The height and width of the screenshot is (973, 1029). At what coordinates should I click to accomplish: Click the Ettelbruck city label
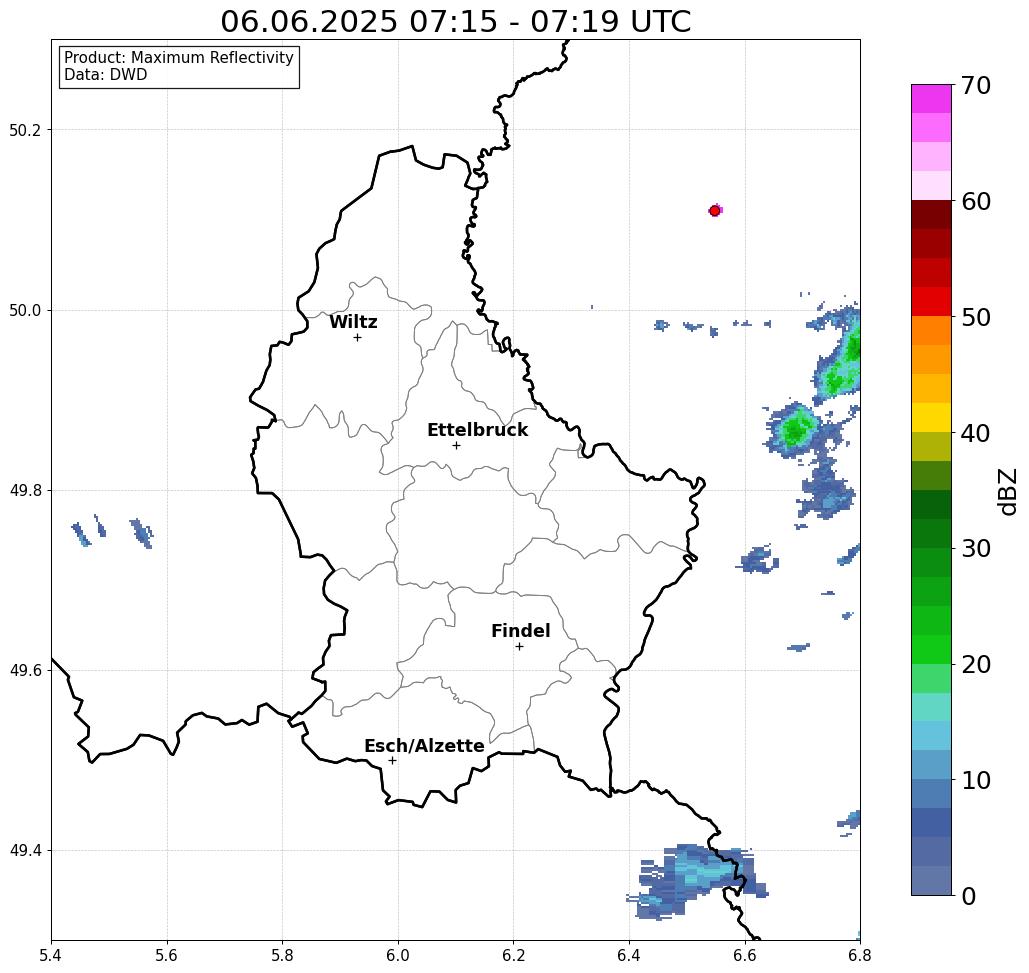tap(477, 430)
